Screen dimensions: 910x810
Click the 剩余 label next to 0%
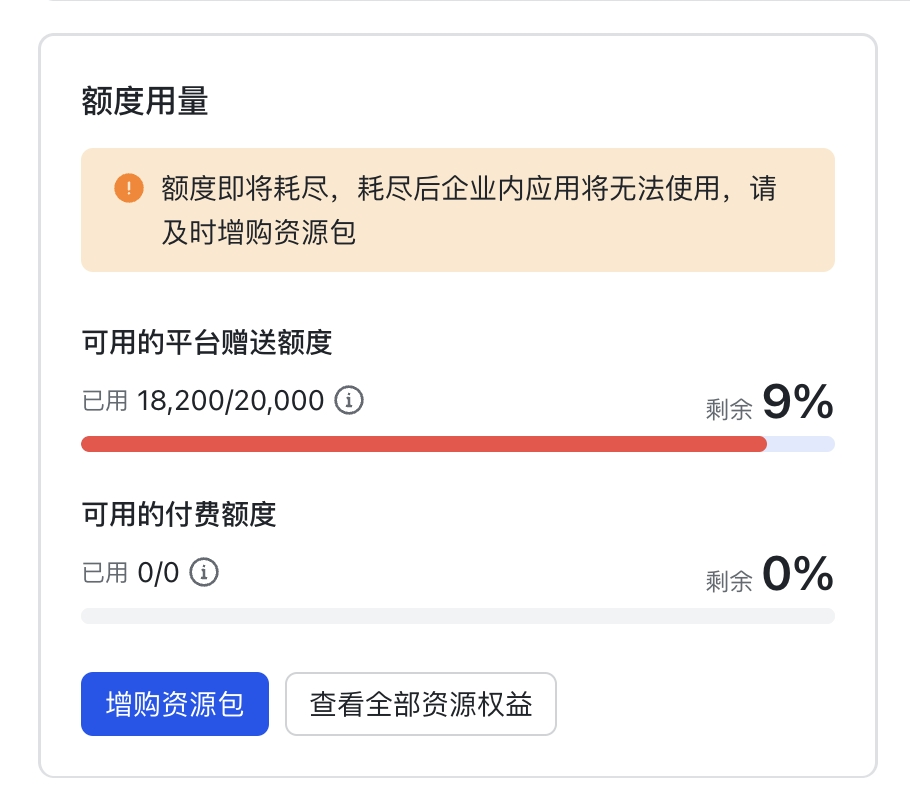pos(729,581)
